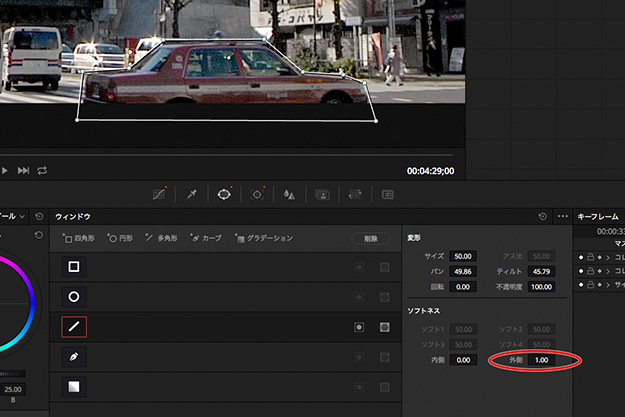Select the Qualifier eyedropper icon

pyautogui.click(x=191, y=194)
